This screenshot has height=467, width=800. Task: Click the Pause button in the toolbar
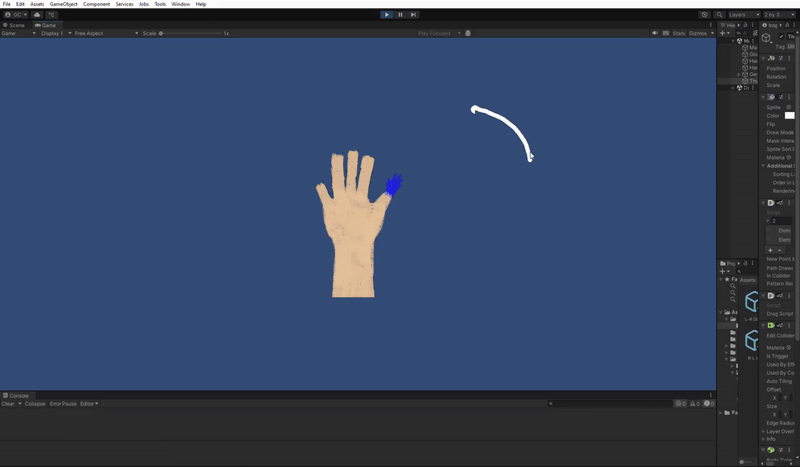(x=400, y=15)
